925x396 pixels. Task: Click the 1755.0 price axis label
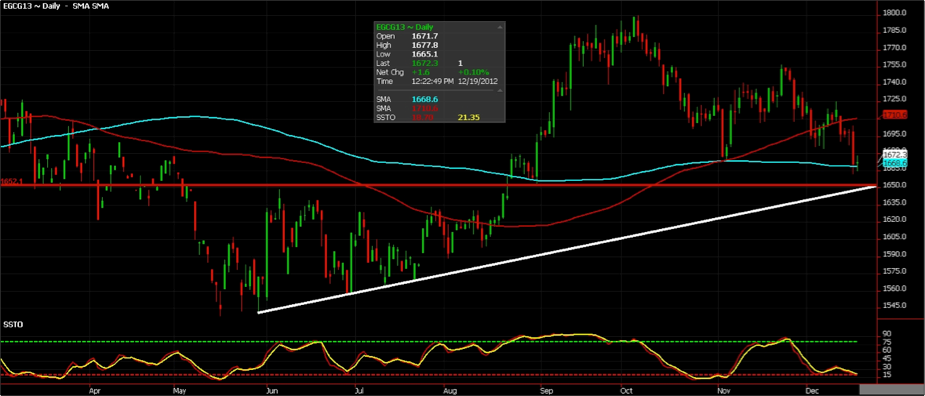[895, 65]
